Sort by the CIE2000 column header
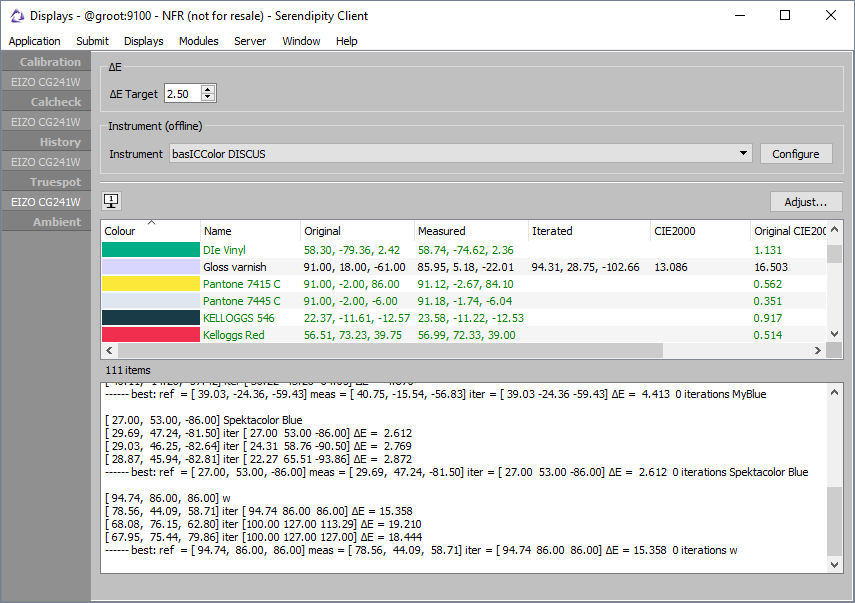Viewport: 855px width, 603px height. click(x=700, y=231)
